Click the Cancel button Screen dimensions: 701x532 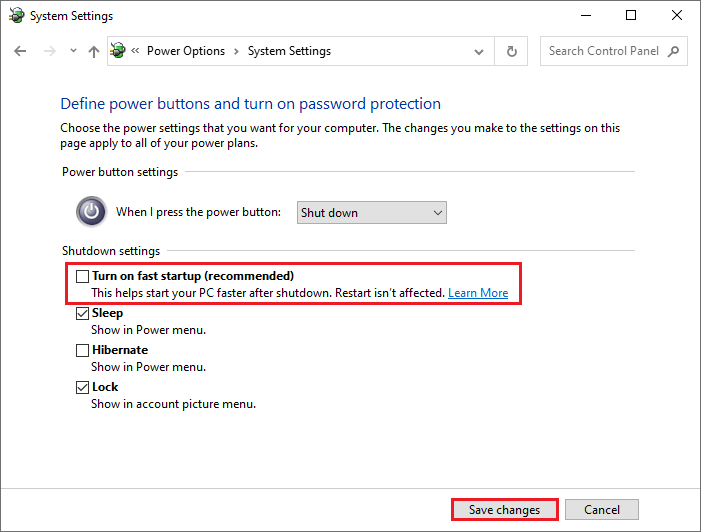click(602, 510)
